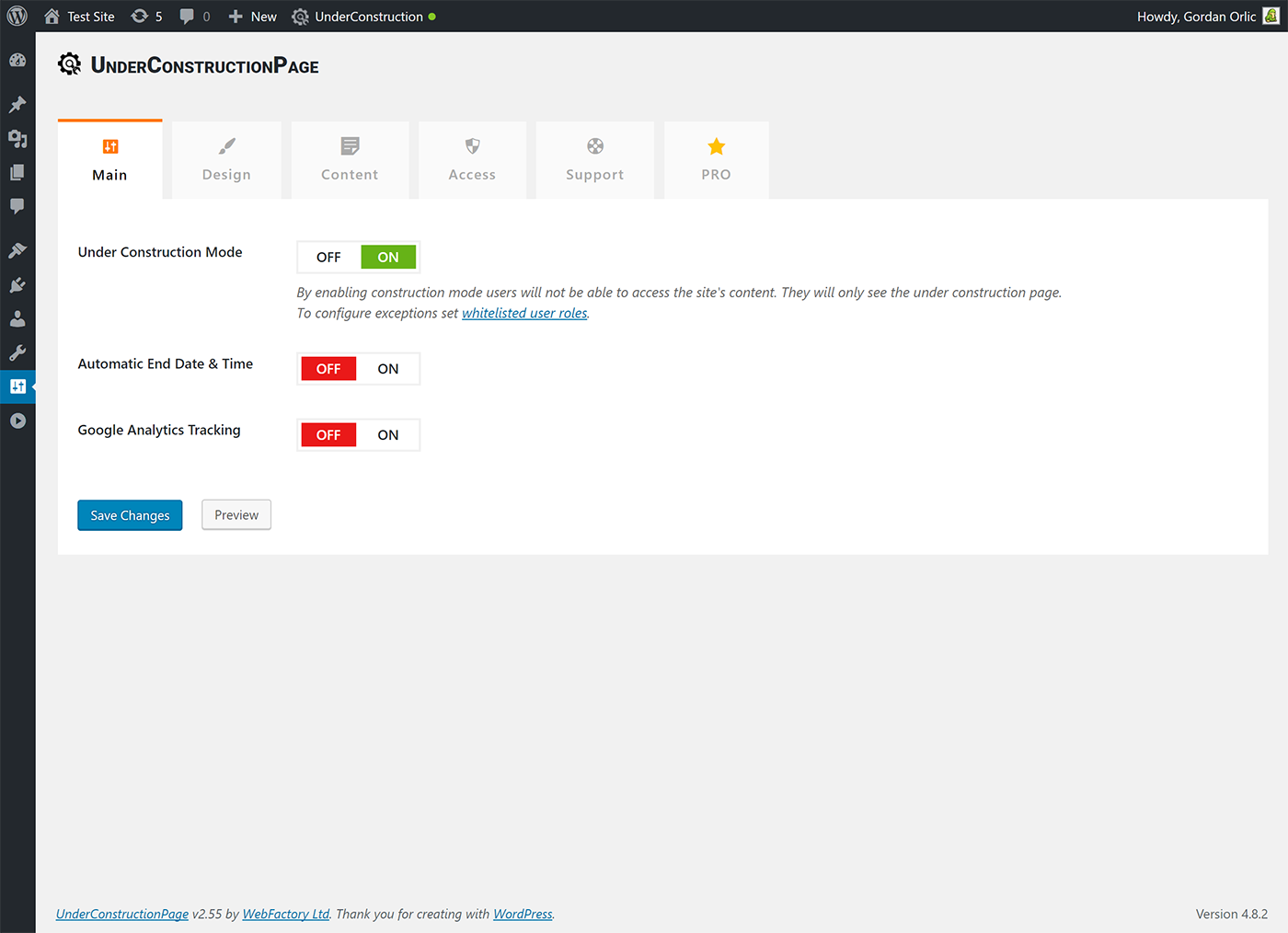The image size is (1288, 933).
Task: Click the Content tab document icon
Action: pos(350,146)
